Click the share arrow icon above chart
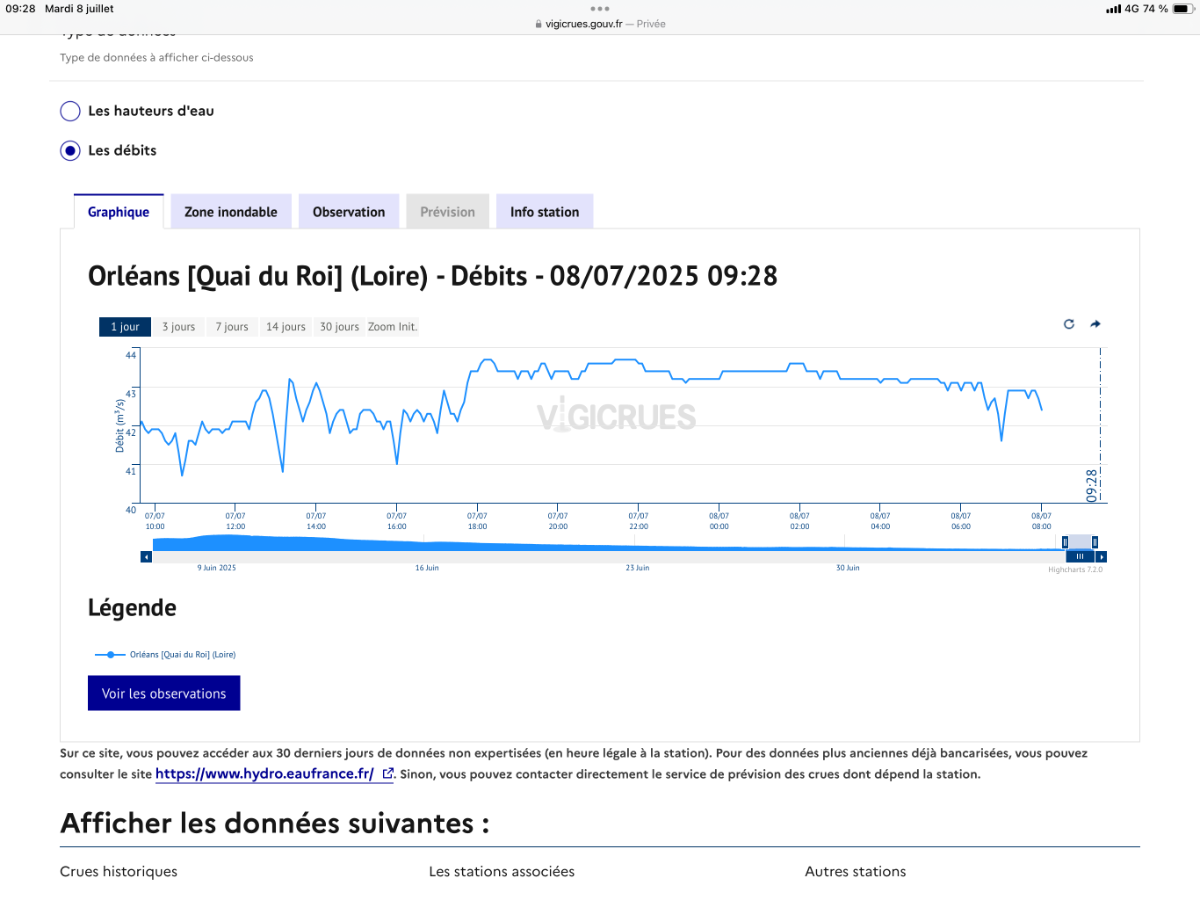Image resolution: width=1200 pixels, height=900 pixels. (1095, 324)
